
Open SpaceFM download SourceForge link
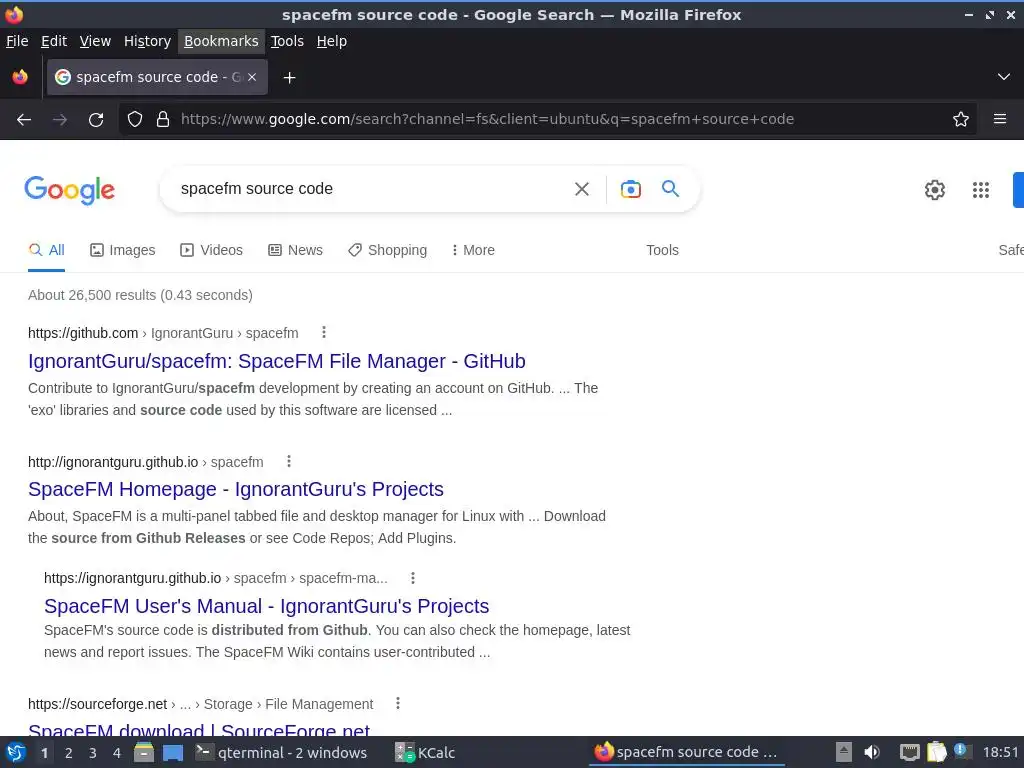(x=199, y=730)
